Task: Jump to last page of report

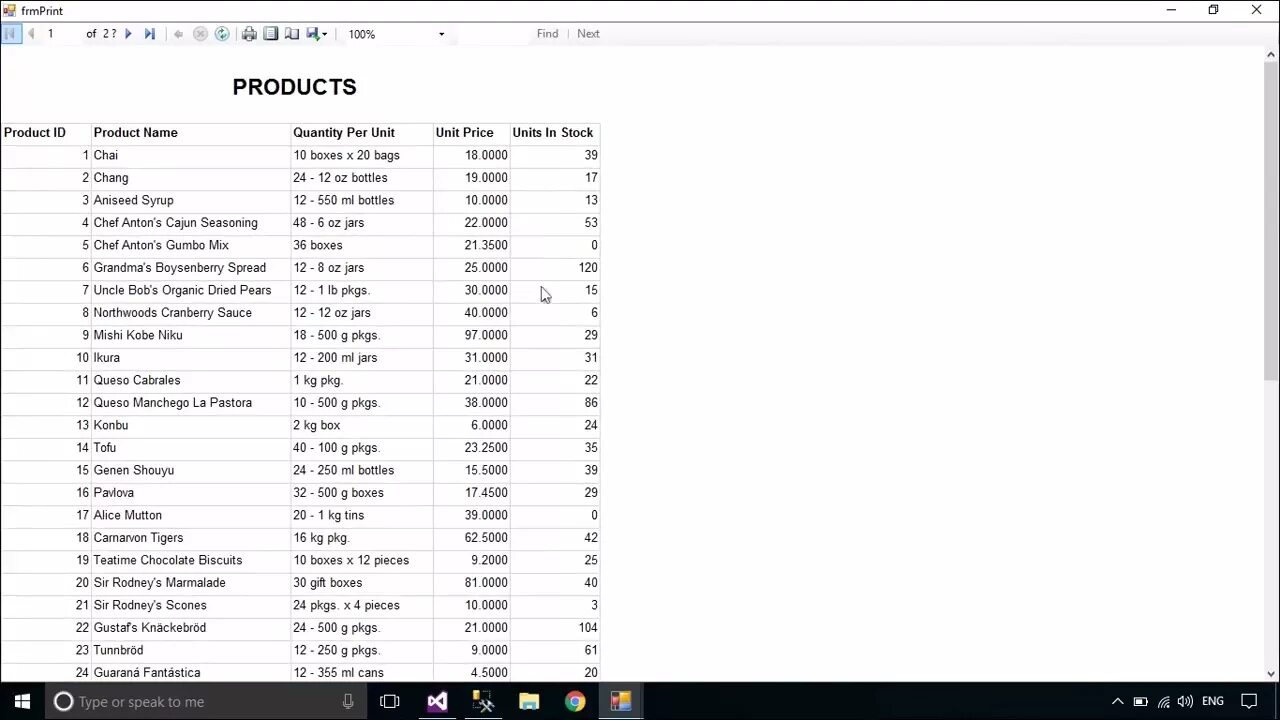Action: (149, 34)
